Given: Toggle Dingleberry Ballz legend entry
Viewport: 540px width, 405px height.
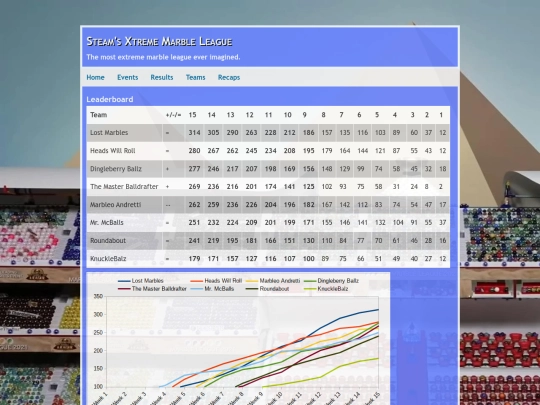Looking at the screenshot, I should tap(331, 281).
